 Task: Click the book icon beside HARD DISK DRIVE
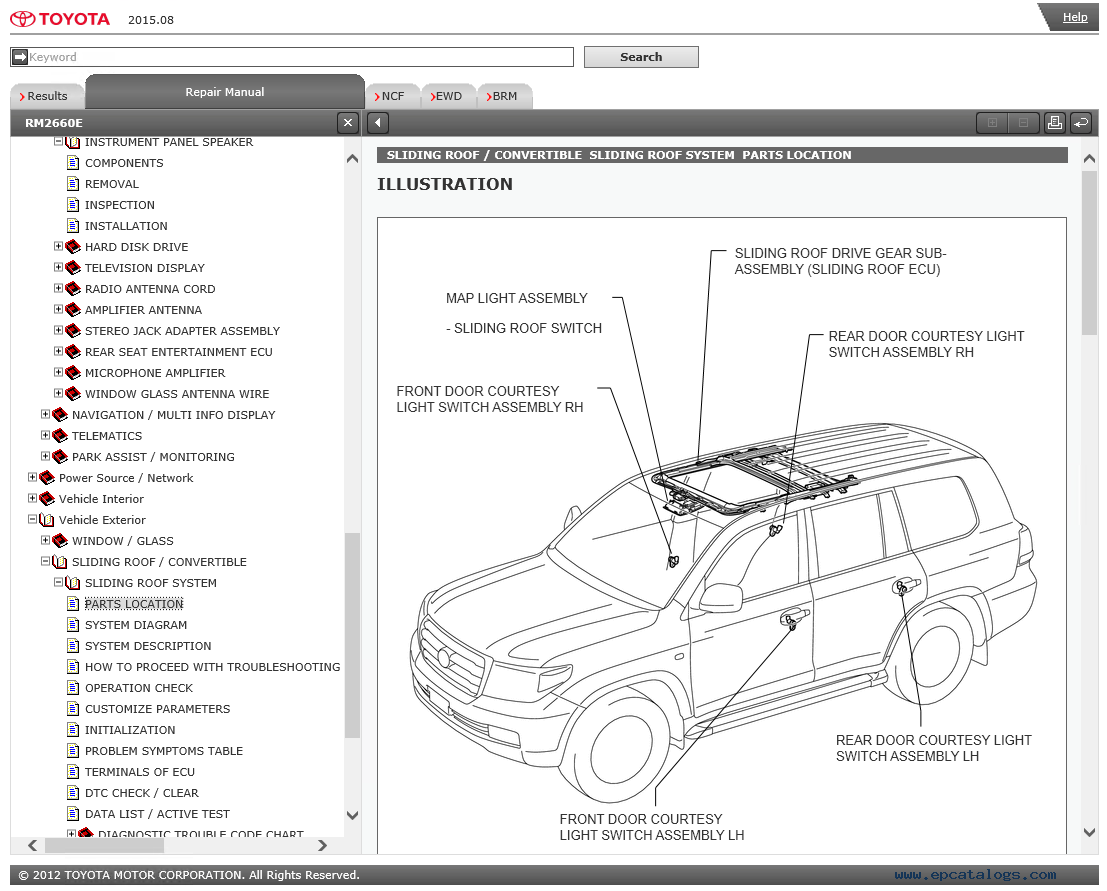(x=73, y=247)
